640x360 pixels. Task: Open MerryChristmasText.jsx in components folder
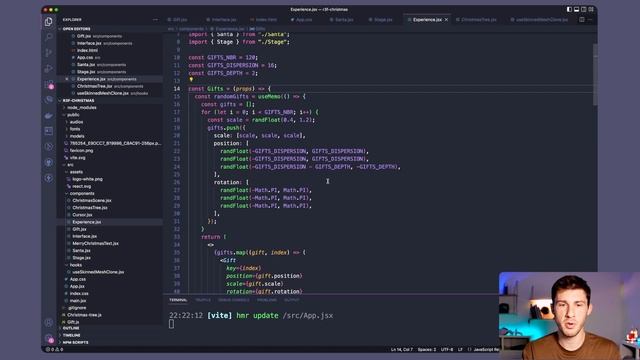95,243
